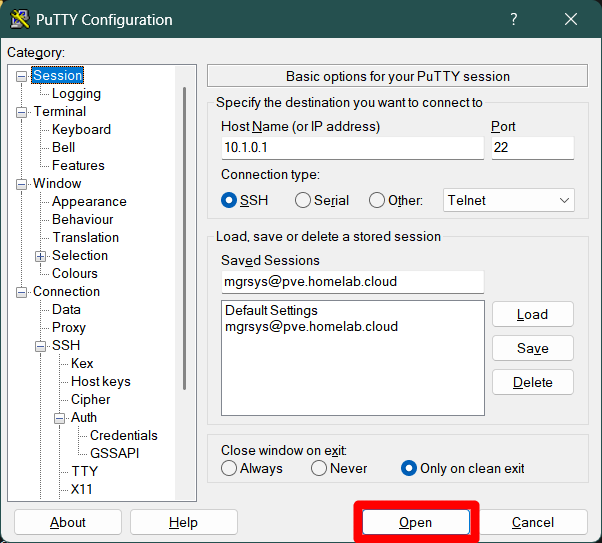The image size is (602, 543).
Task: Open Behaviour settings category
Action: tap(83, 219)
